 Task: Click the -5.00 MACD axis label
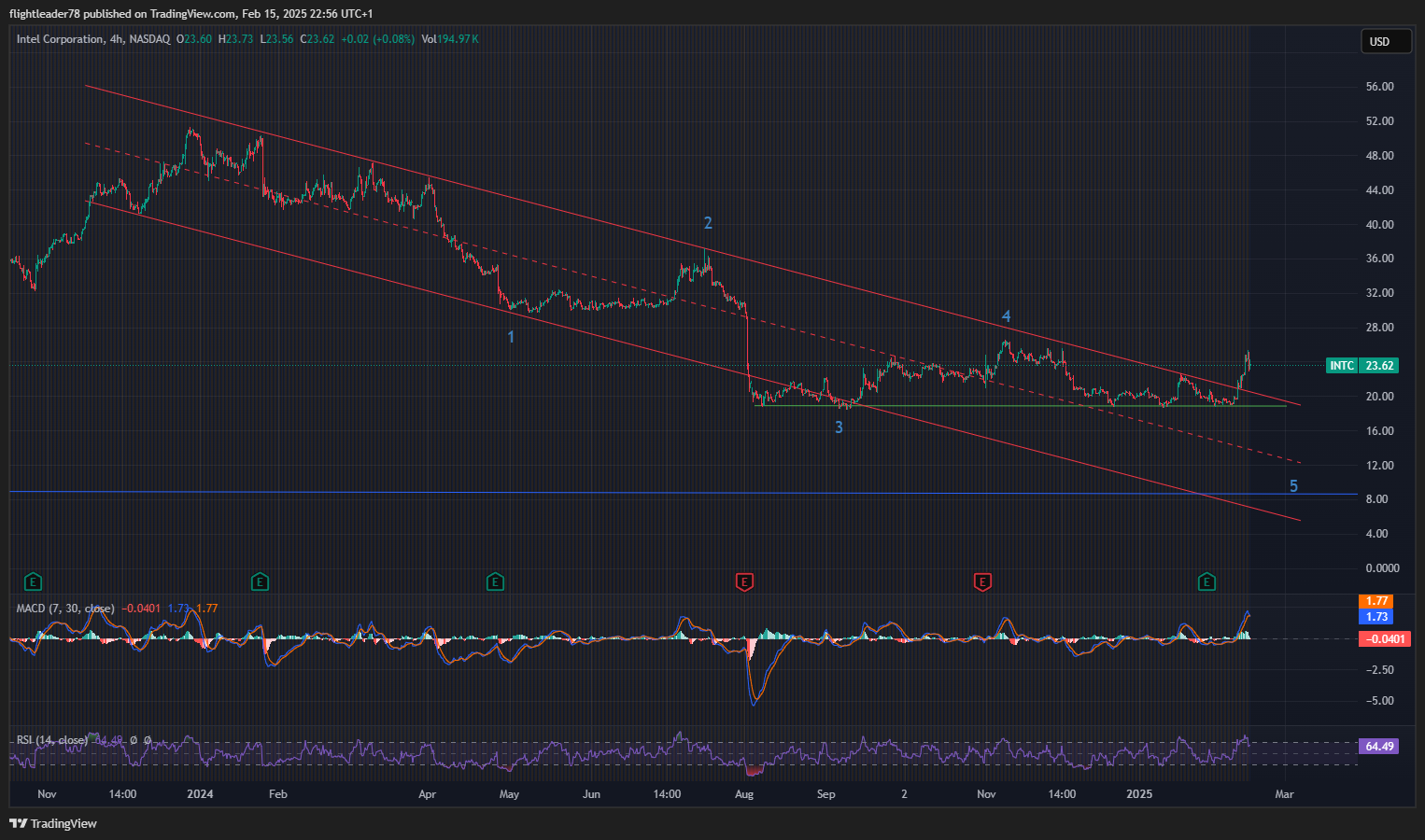pos(1379,701)
